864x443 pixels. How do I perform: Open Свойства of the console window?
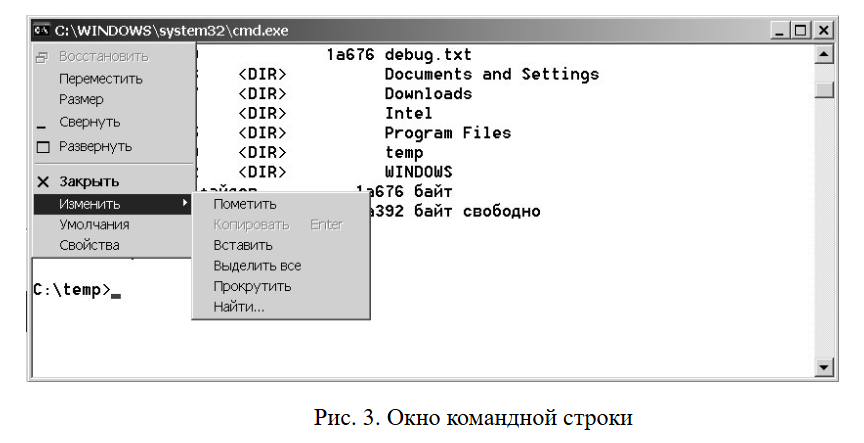(x=89, y=245)
